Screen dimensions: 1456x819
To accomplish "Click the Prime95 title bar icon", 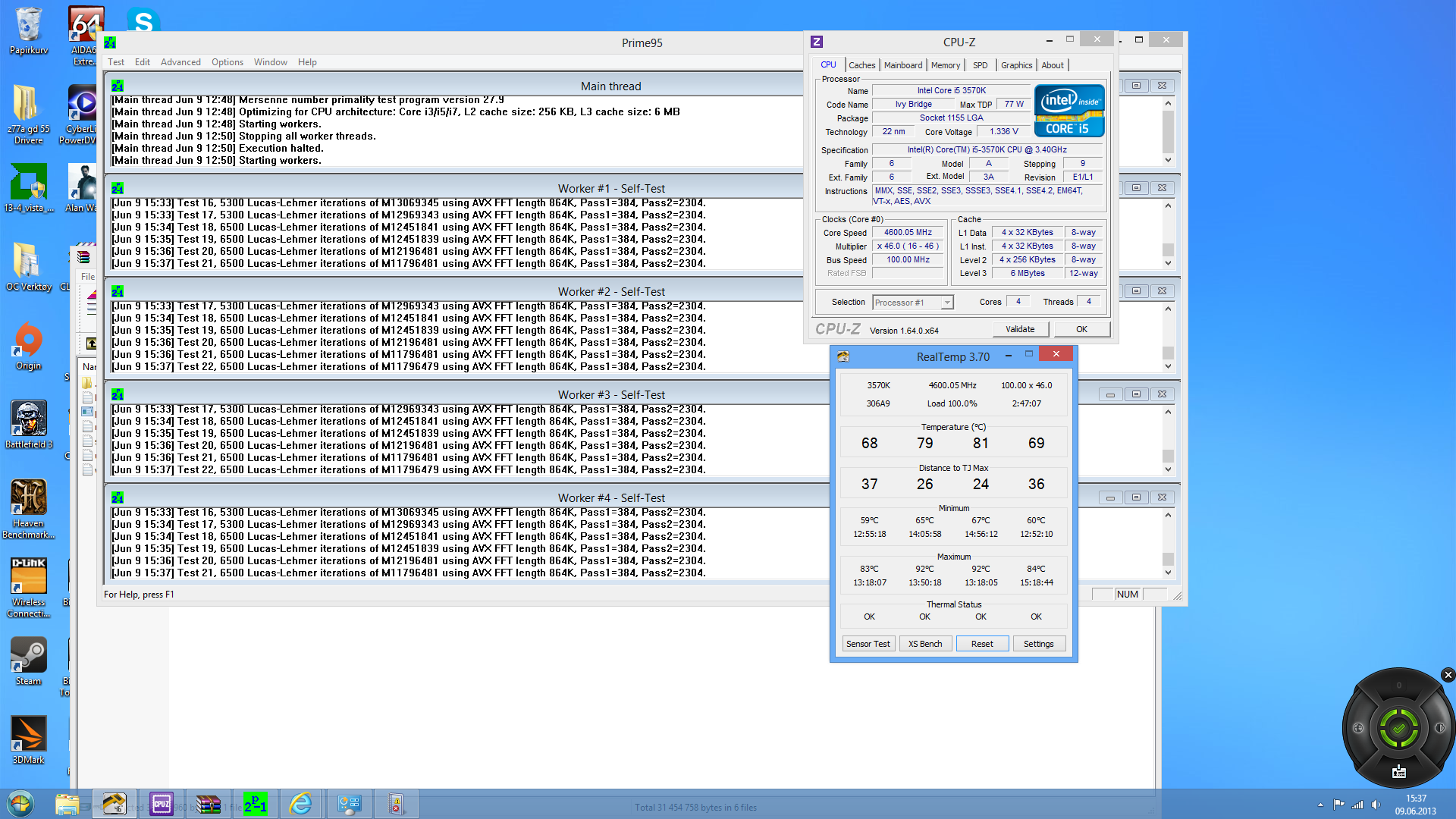I will pyautogui.click(x=111, y=42).
